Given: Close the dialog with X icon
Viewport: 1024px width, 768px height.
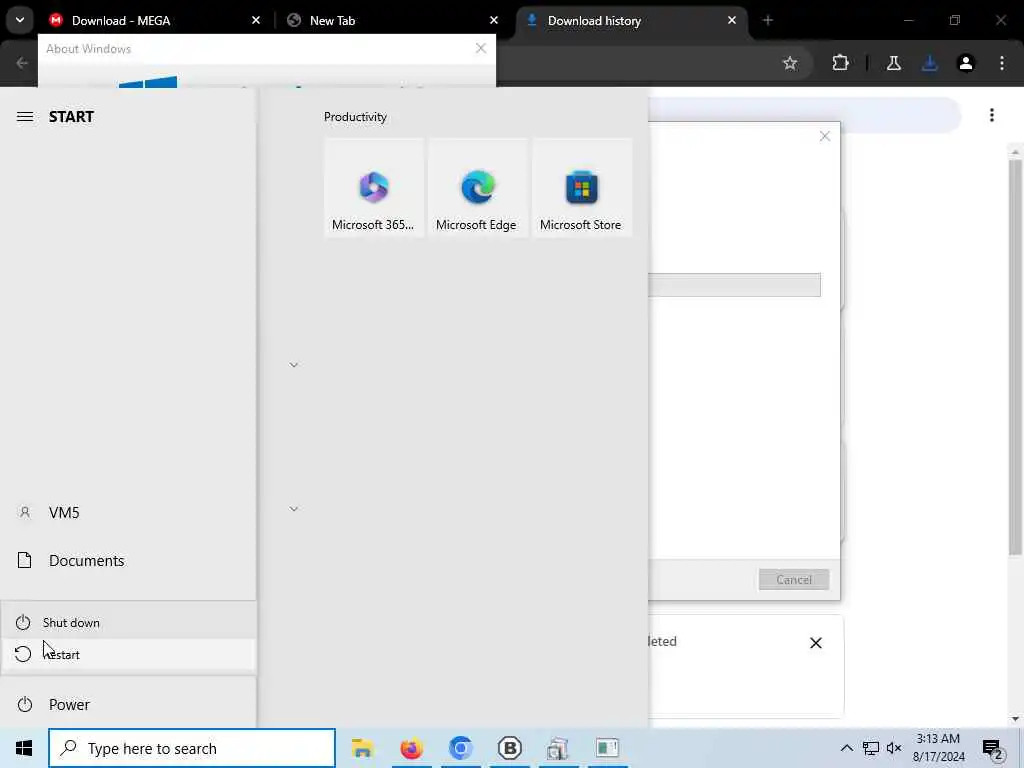Looking at the screenshot, I should pos(825,136).
